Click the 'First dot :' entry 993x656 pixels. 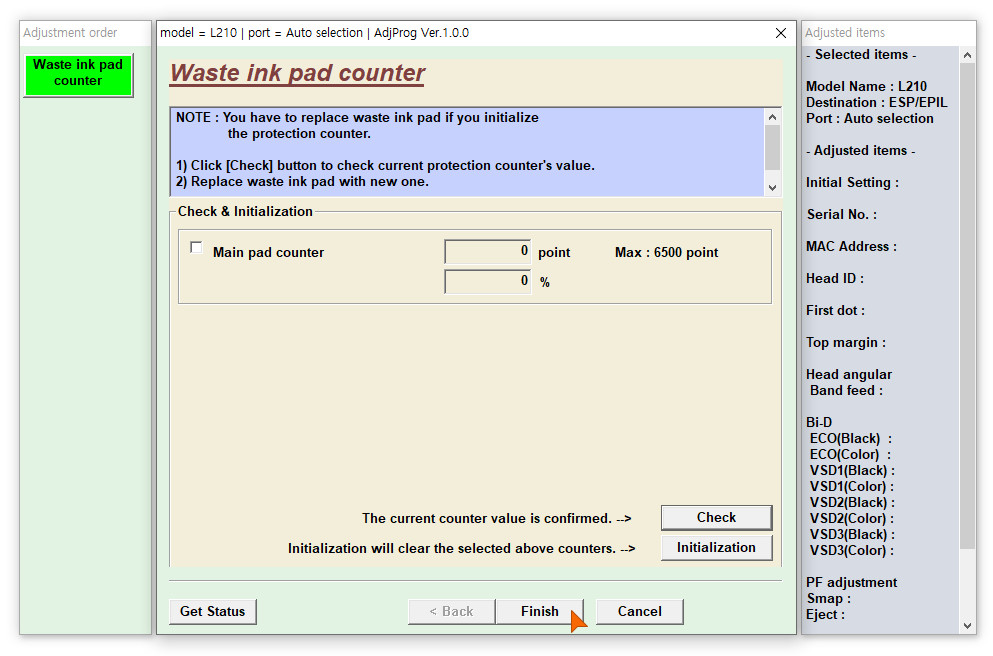pos(835,310)
